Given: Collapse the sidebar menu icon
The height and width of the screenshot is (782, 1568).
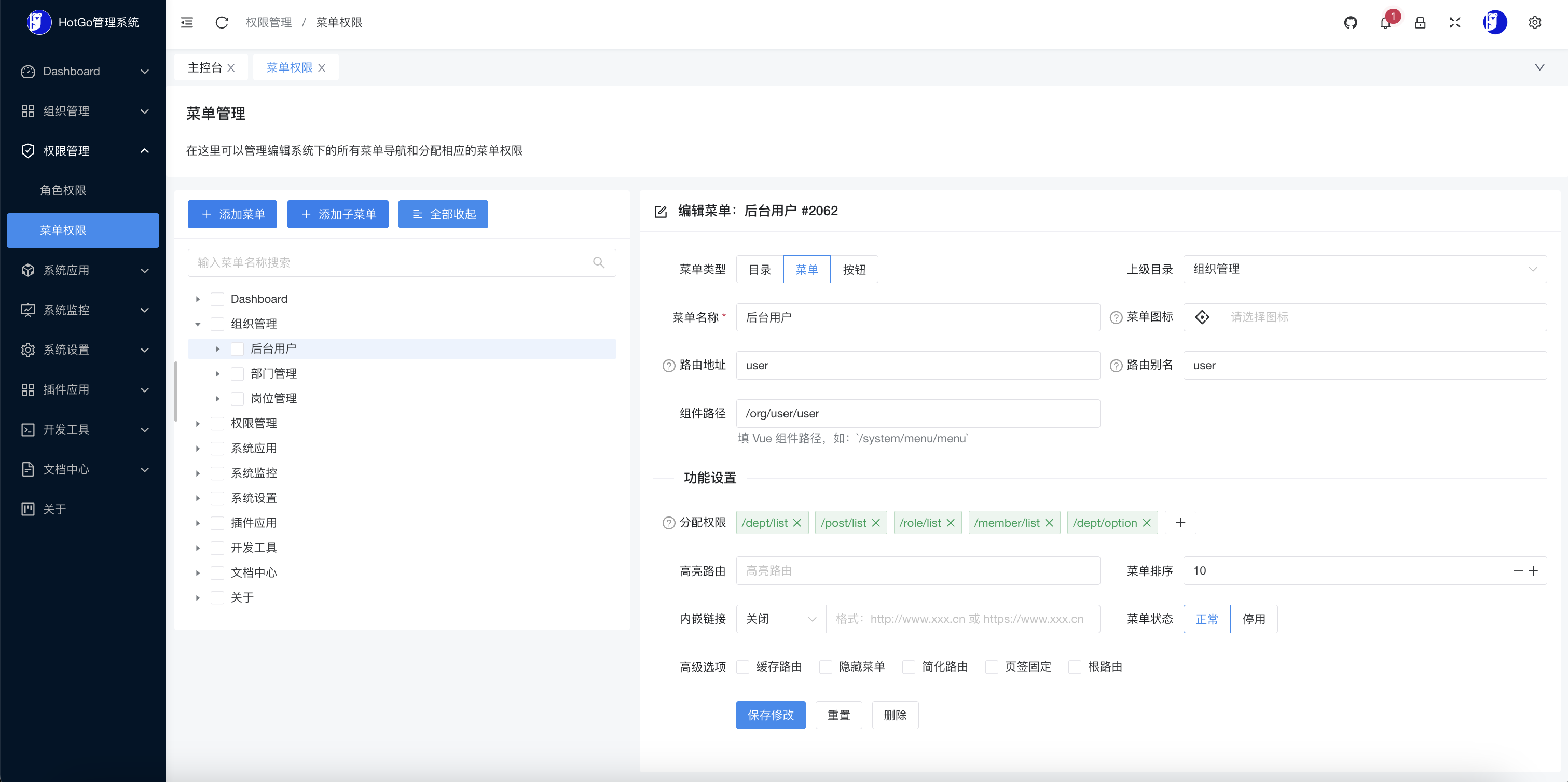Looking at the screenshot, I should pos(187,22).
